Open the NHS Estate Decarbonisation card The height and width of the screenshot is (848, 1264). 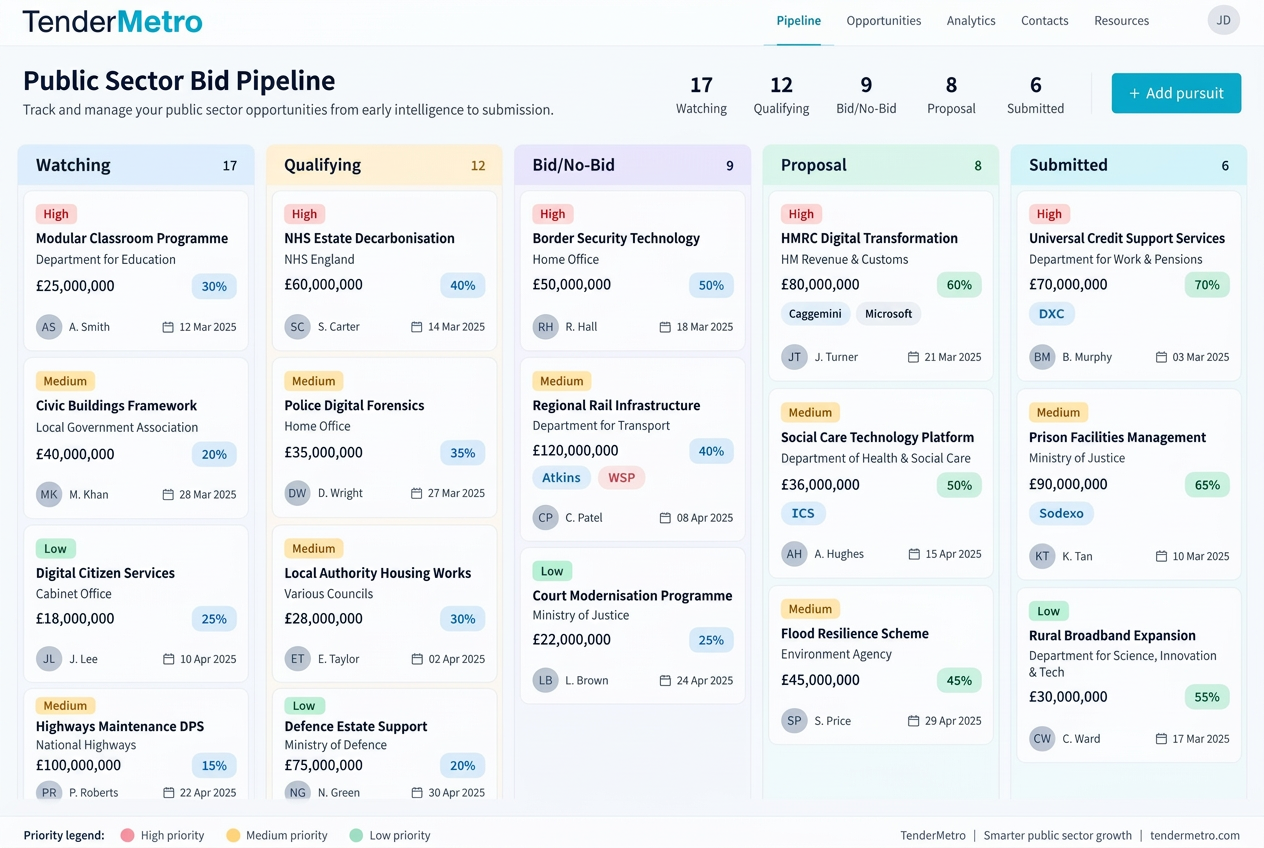pos(384,271)
